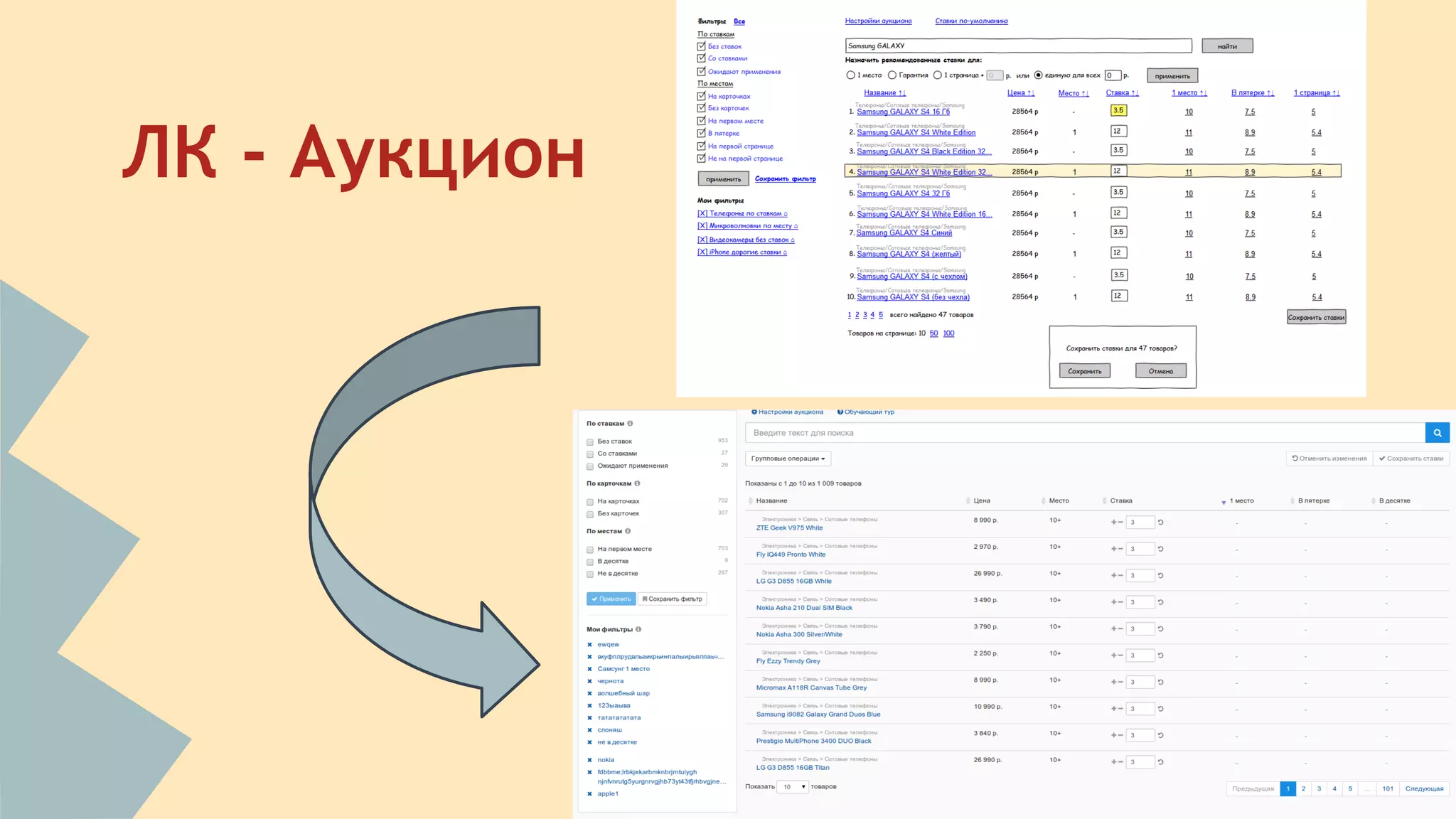Click the bid input in Fly IQ449 row
1456x819 pixels.
1140,549
